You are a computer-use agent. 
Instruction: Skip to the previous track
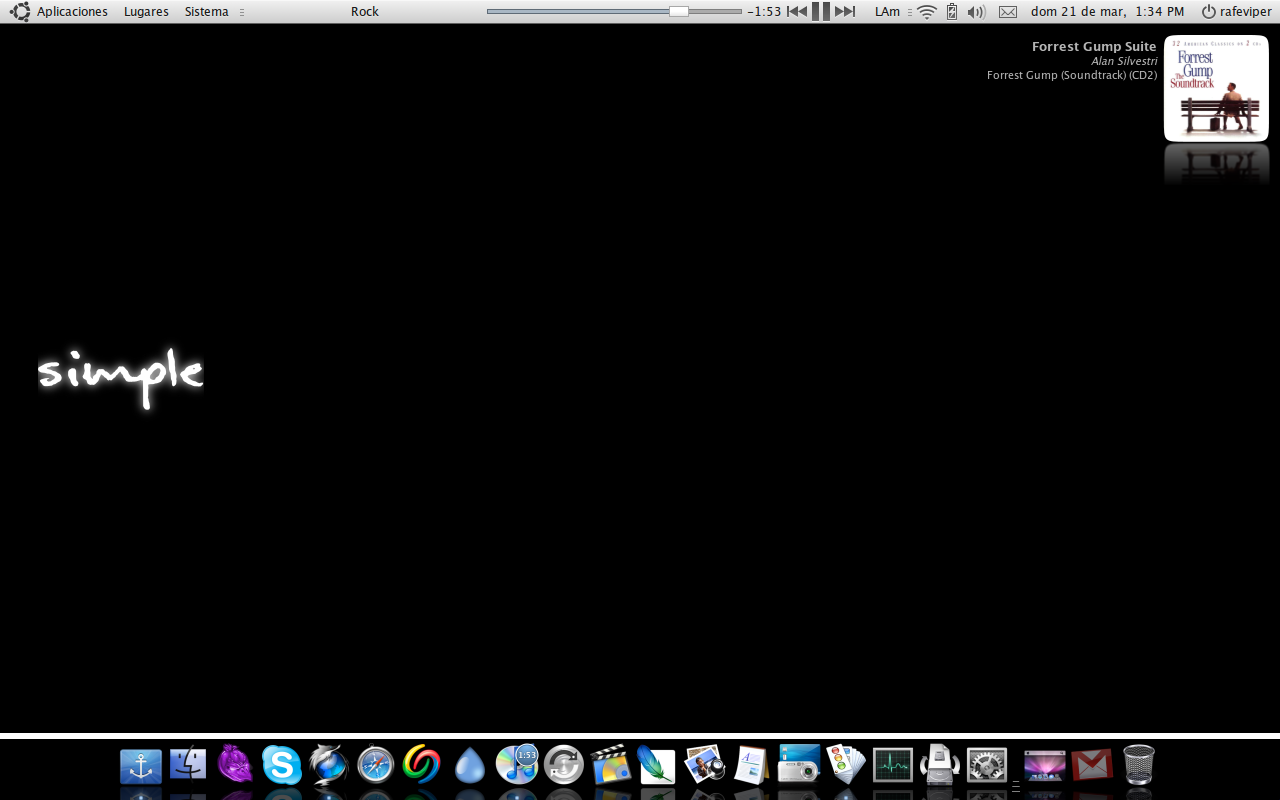click(797, 12)
